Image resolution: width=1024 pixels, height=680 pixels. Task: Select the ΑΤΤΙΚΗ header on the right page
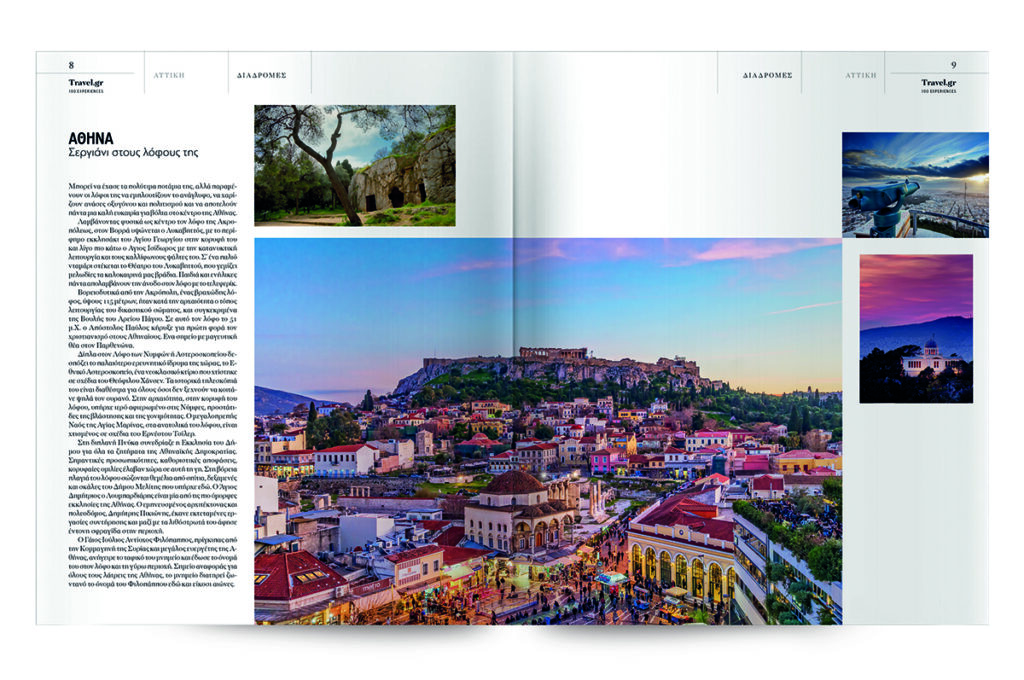click(860, 75)
